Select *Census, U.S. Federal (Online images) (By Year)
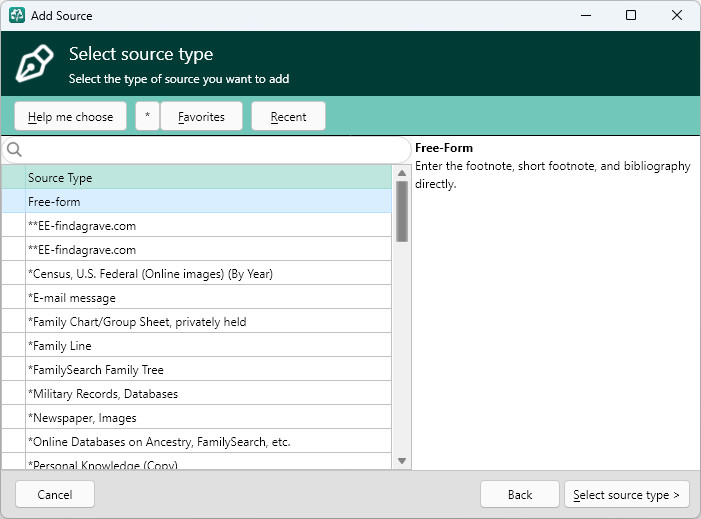The width and height of the screenshot is (701, 519). point(197,274)
